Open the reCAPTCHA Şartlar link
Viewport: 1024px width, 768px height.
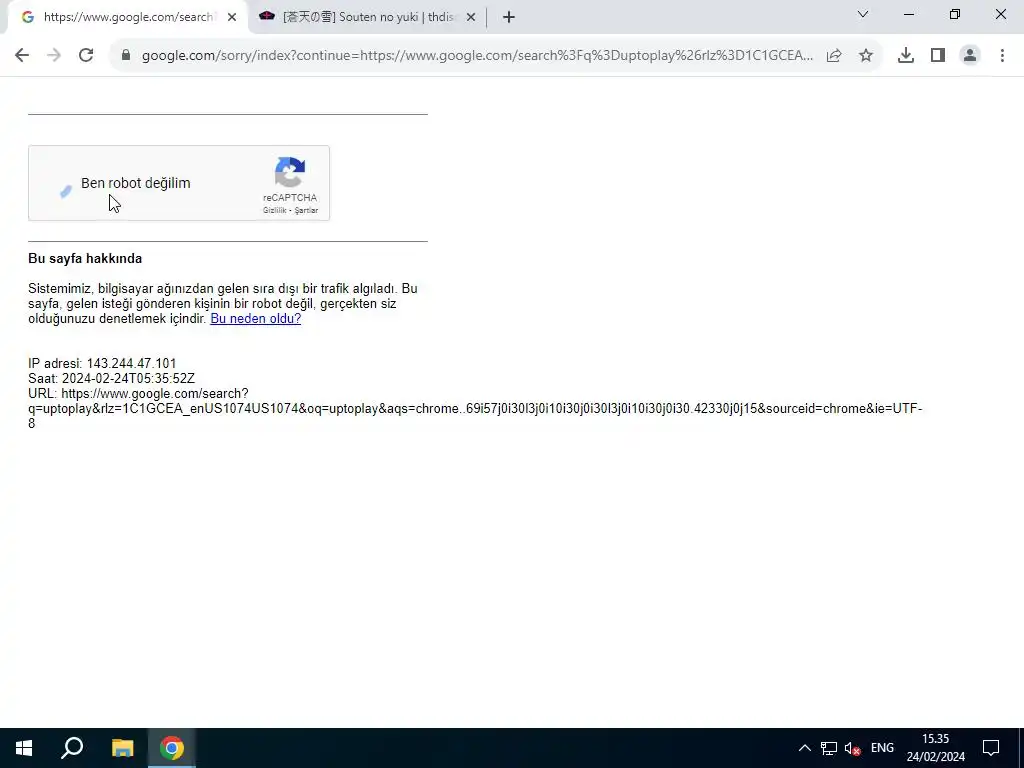[306, 210]
